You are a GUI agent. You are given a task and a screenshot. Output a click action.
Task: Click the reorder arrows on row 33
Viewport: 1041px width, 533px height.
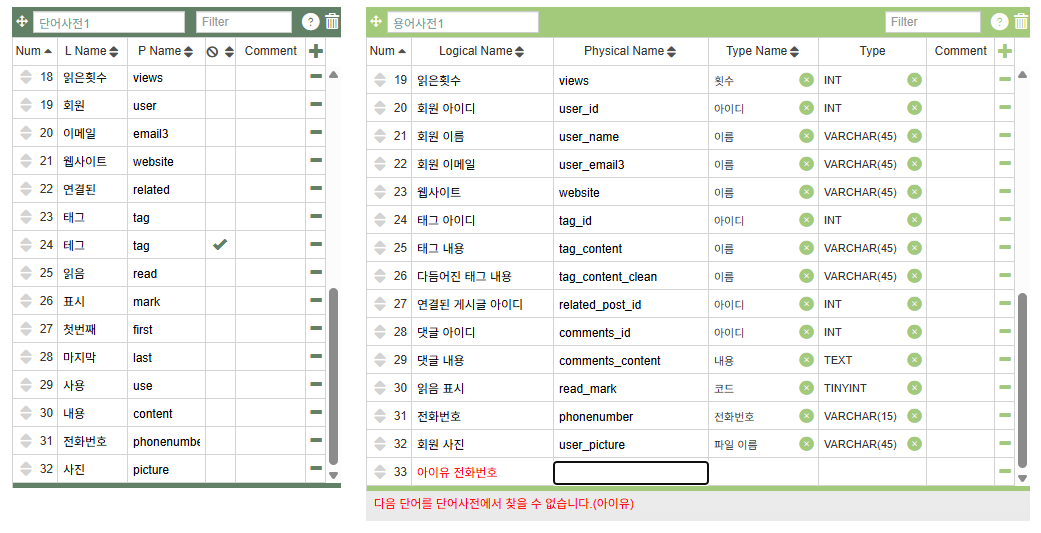pyautogui.click(x=379, y=472)
